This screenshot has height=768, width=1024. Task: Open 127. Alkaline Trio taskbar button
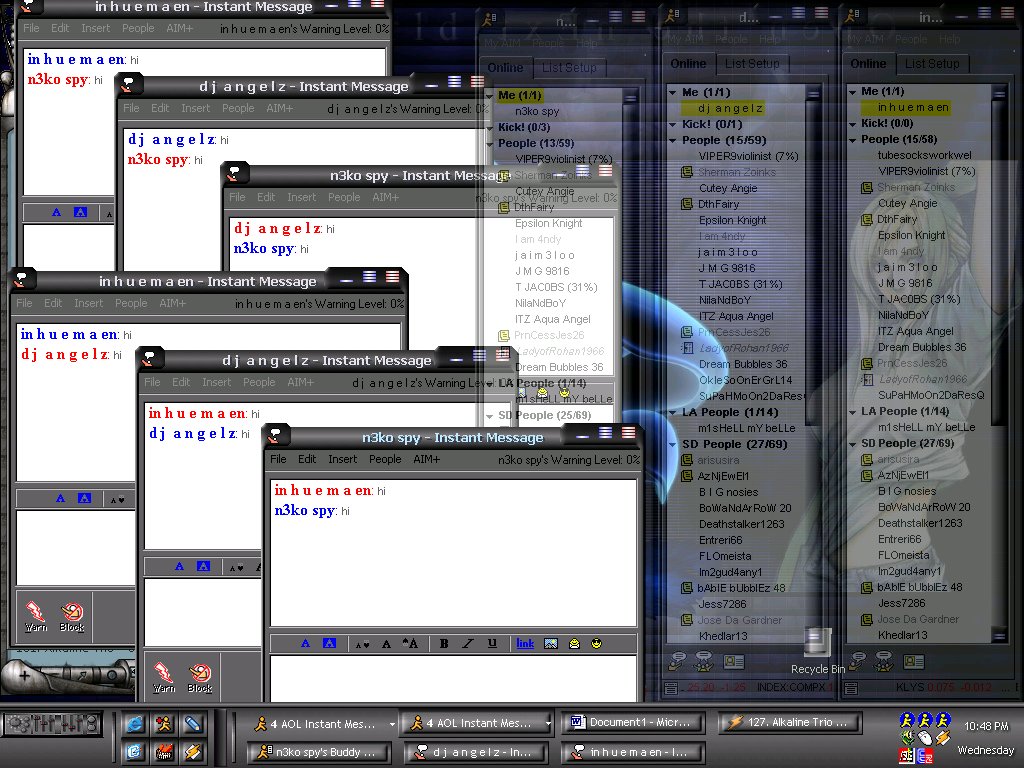pyautogui.click(x=790, y=722)
